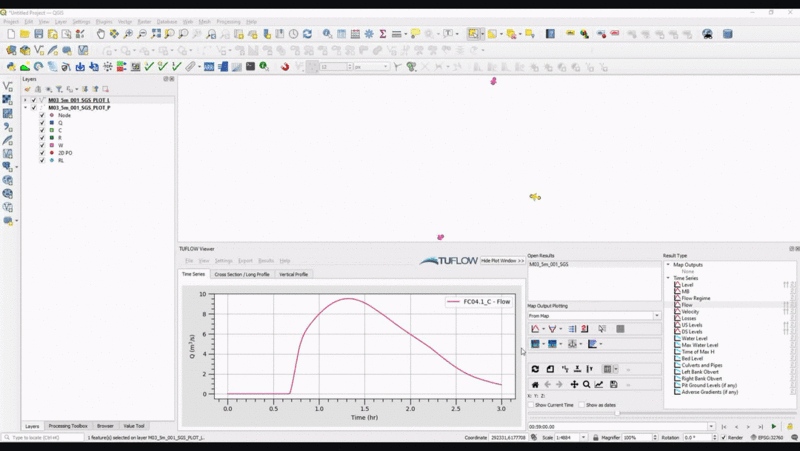Click home icon in plot navigation toolbar
Screen dimensions: 800x451
coord(535,384)
